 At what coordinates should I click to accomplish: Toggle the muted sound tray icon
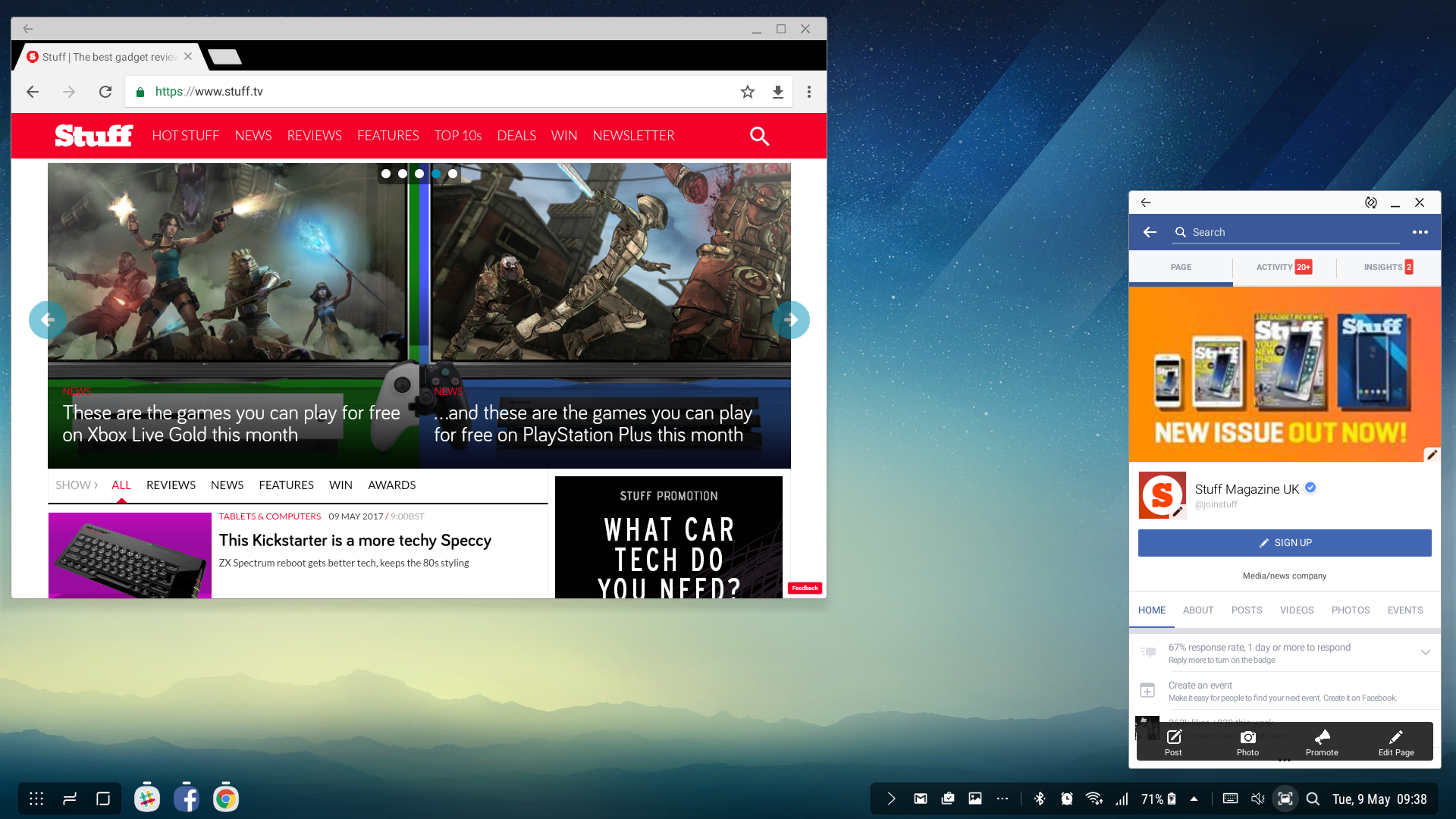(x=1258, y=799)
